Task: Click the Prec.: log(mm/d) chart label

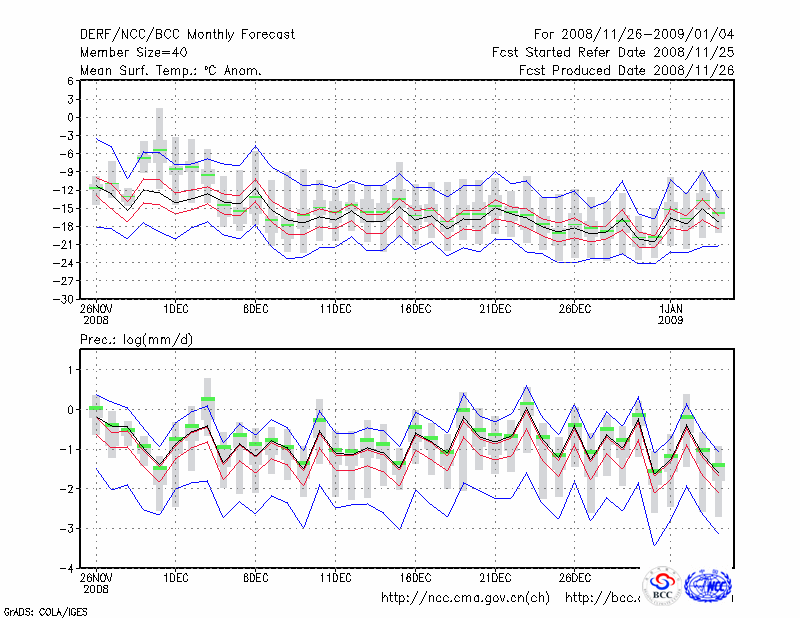Action: [137, 341]
